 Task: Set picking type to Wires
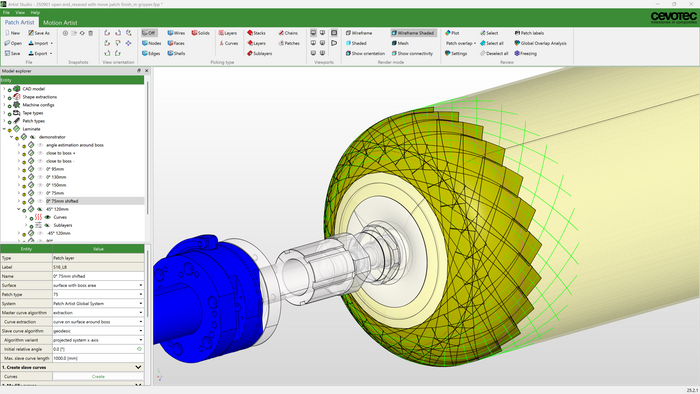point(176,33)
